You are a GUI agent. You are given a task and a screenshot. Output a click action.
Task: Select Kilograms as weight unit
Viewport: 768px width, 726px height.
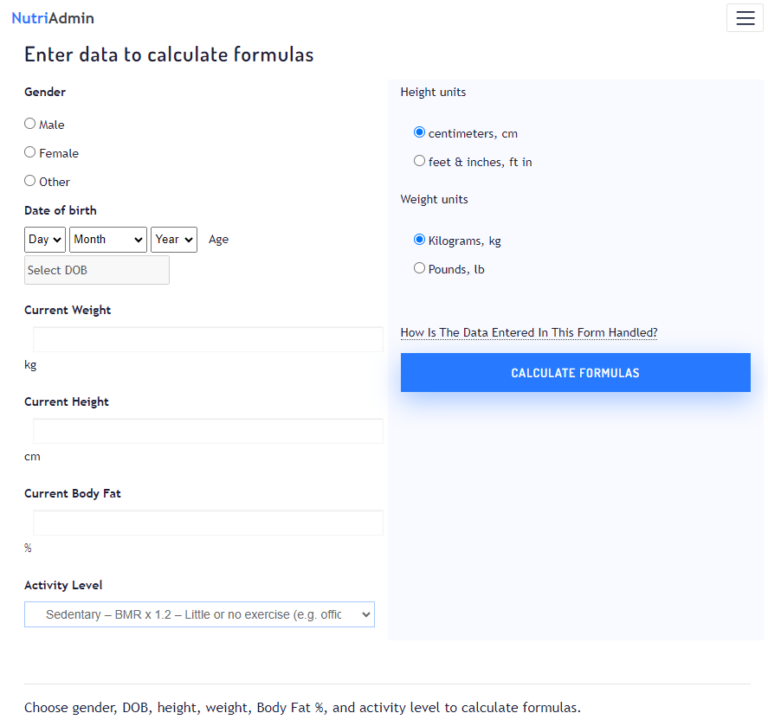[x=420, y=240]
